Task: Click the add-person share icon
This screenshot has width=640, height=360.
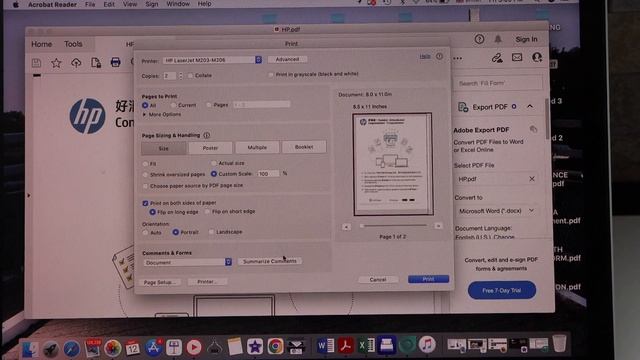Action: (537, 58)
